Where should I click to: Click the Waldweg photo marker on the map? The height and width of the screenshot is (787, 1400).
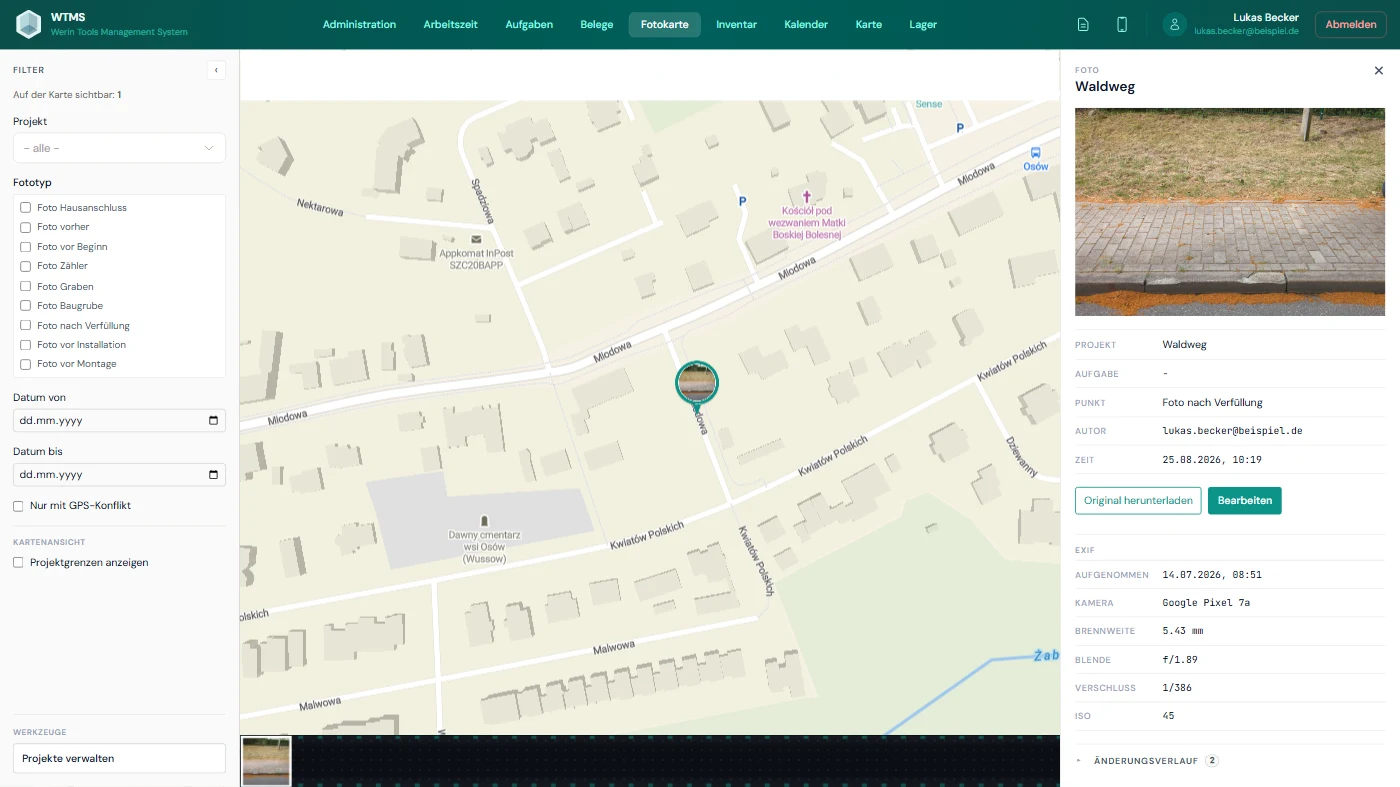tap(697, 382)
